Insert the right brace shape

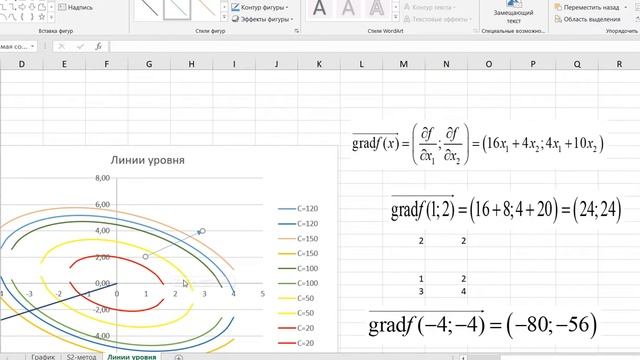(x=32, y=17)
